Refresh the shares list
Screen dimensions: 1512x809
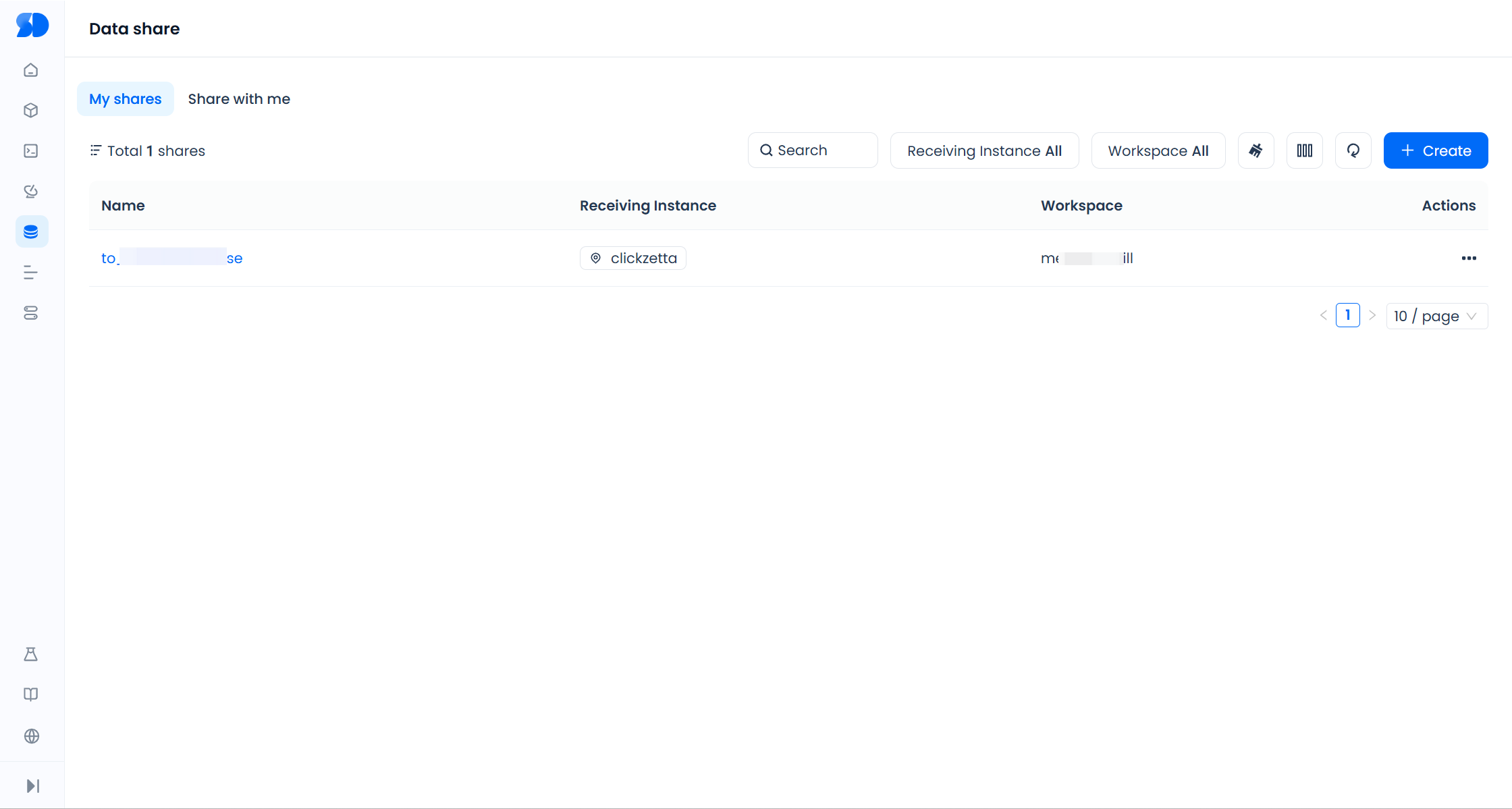coord(1353,150)
